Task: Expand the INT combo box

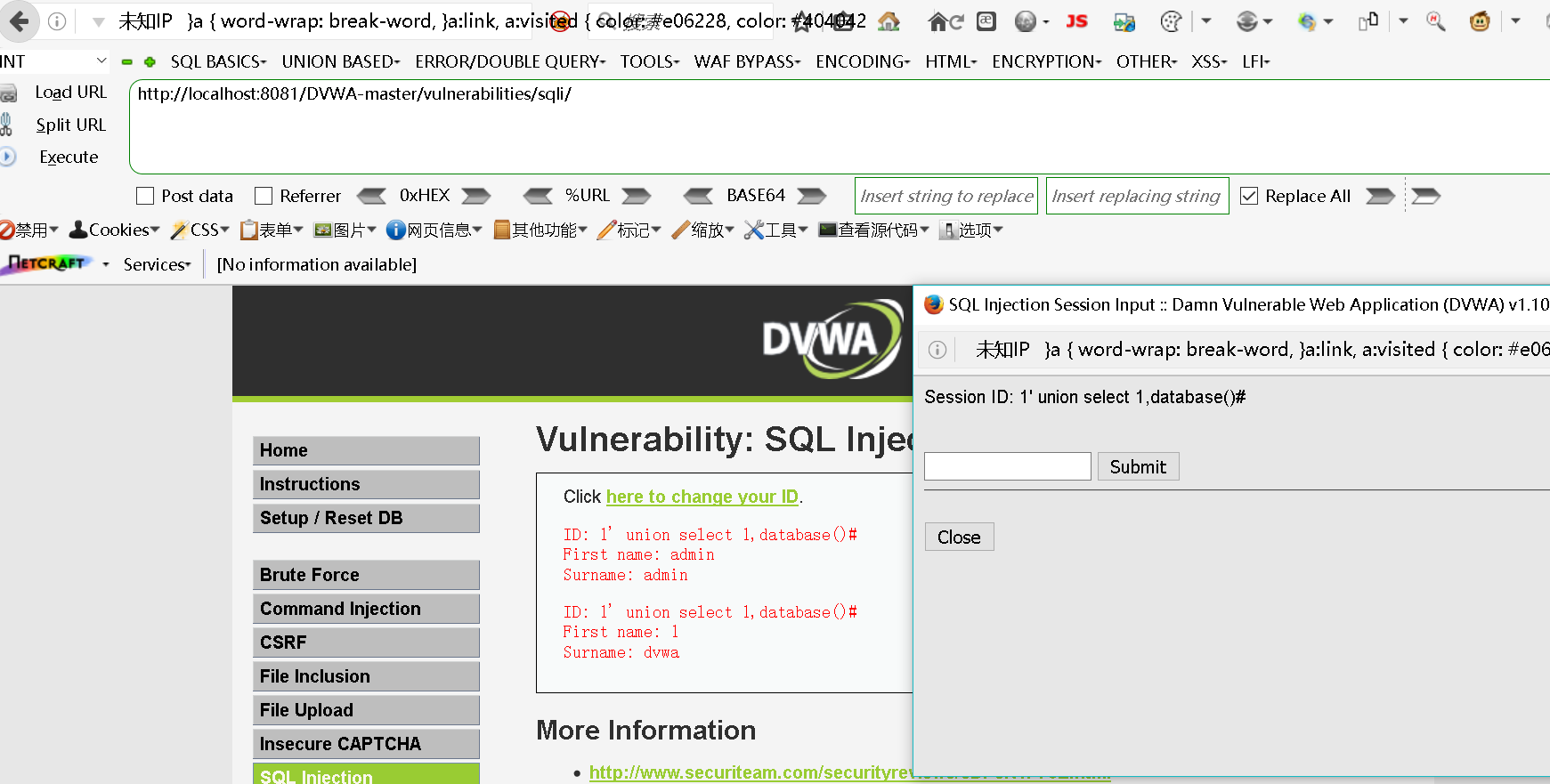Action: 101,61
